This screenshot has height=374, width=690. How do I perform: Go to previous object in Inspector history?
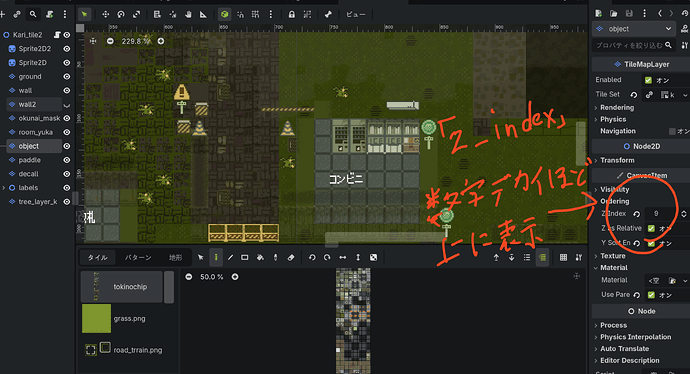pos(660,14)
